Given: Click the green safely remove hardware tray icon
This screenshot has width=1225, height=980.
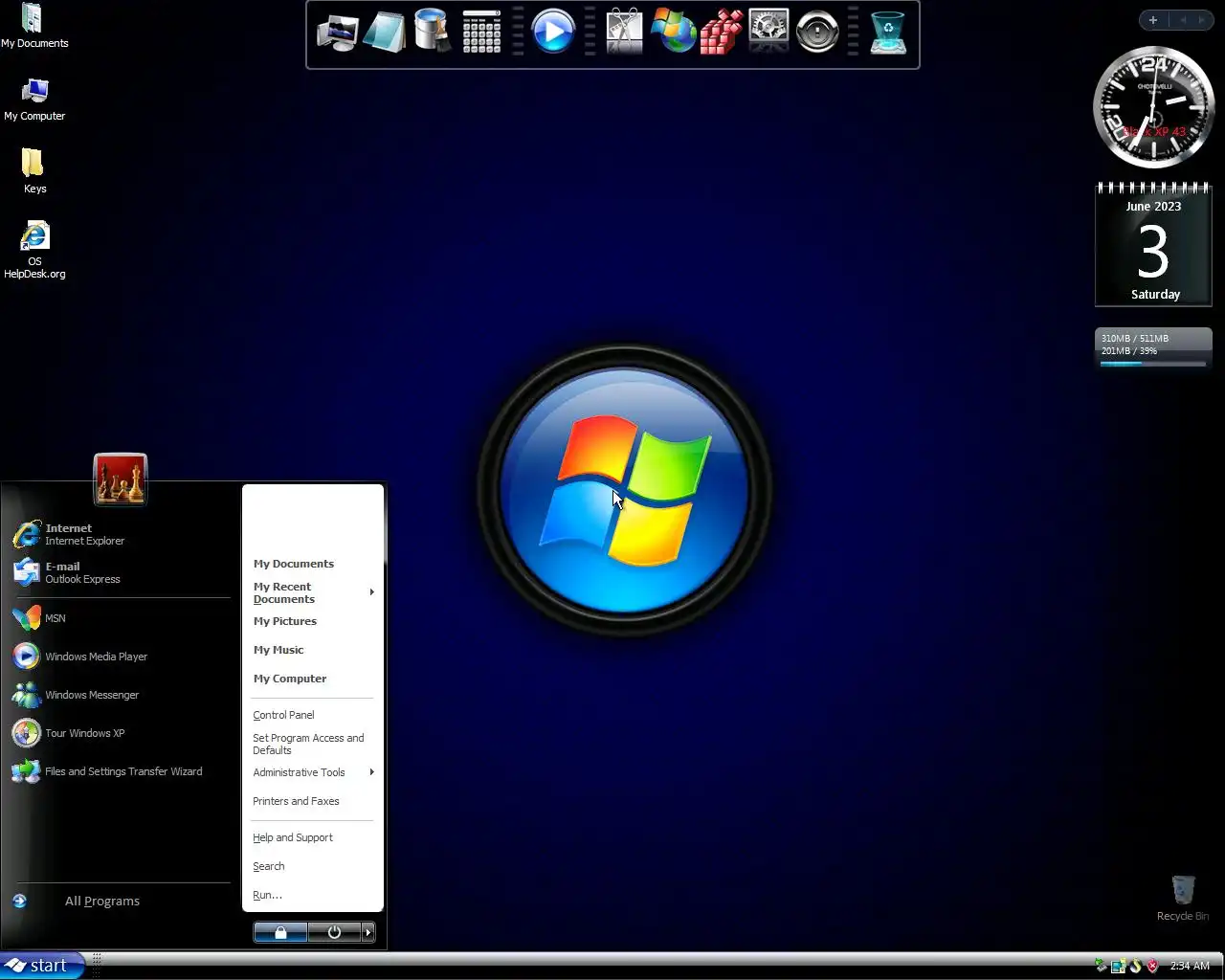Looking at the screenshot, I should pos(1101,966).
